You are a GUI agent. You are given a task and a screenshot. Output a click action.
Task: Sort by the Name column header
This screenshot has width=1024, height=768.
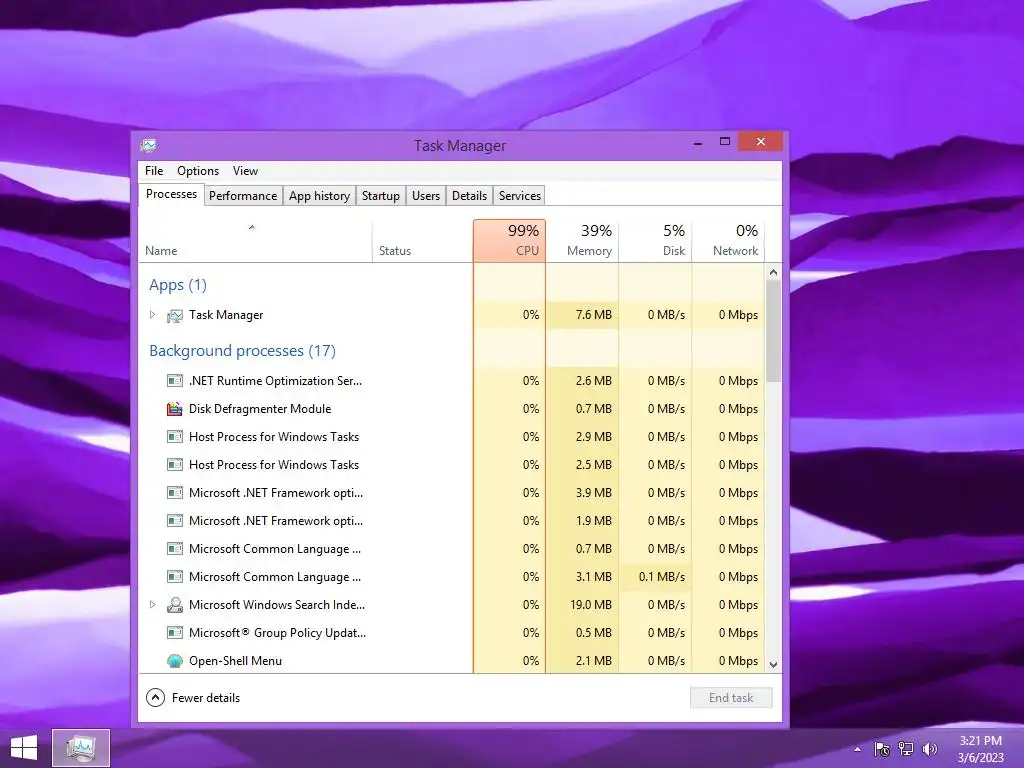[255, 241]
